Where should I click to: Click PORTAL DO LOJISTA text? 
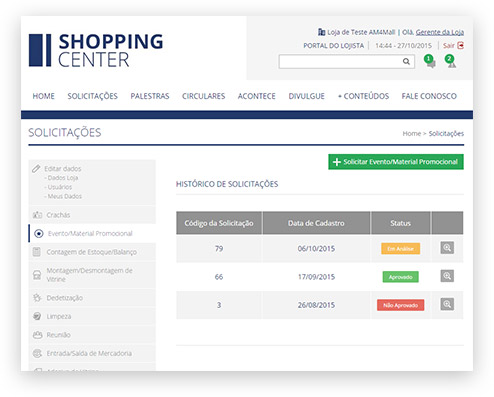pyautogui.click(x=333, y=46)
